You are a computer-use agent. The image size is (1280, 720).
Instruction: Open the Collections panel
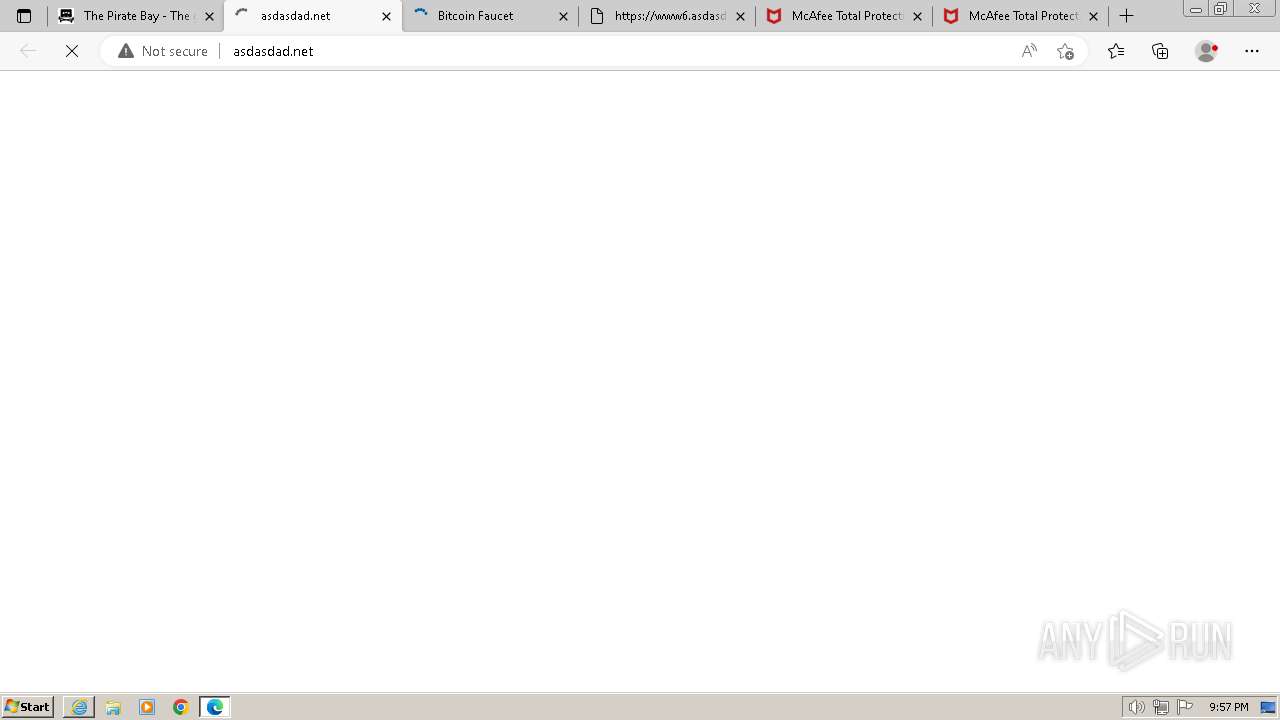point(1160,51)
